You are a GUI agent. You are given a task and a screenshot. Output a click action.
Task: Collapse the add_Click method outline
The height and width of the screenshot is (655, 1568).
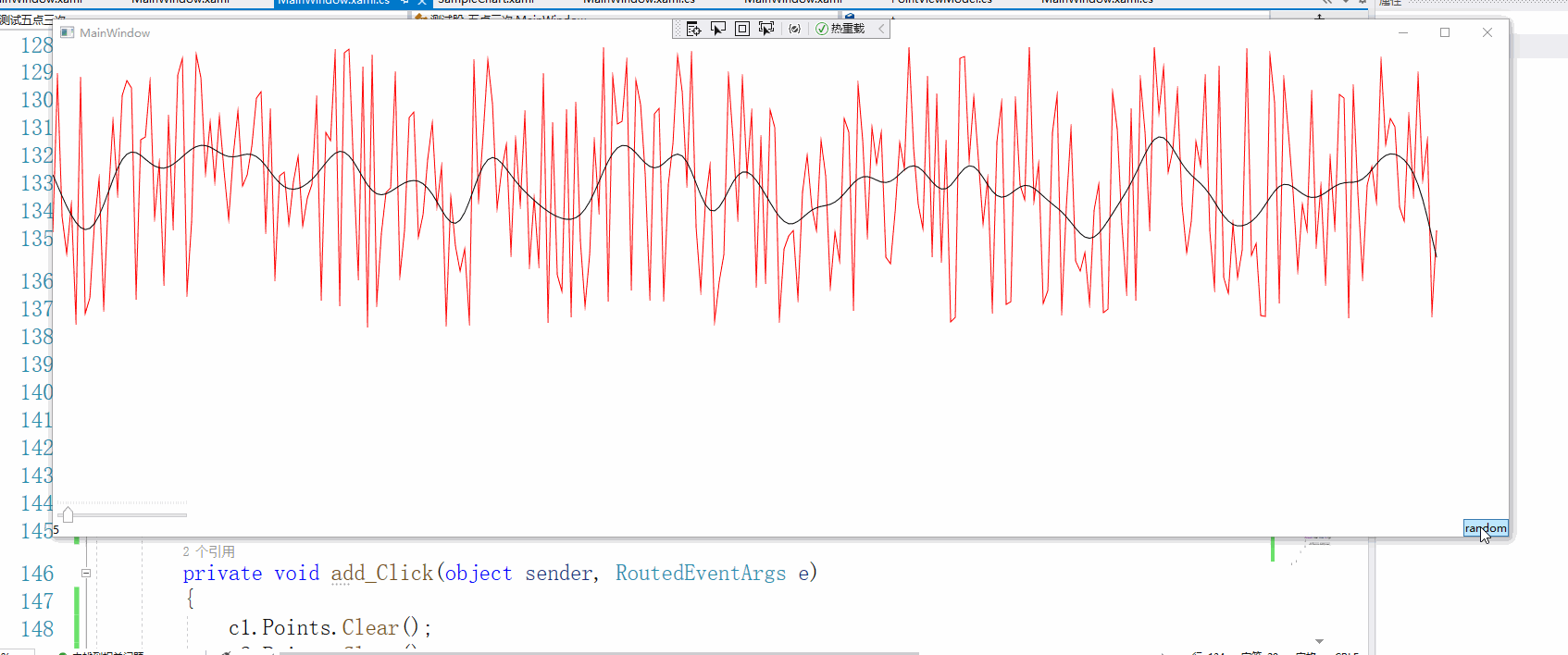86,574
